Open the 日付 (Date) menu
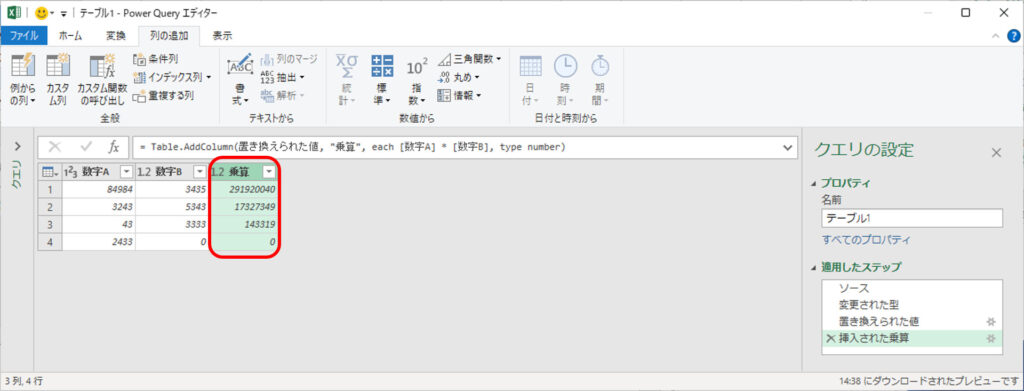This screenshot has height=391, width=1024. tap(530, 80)
